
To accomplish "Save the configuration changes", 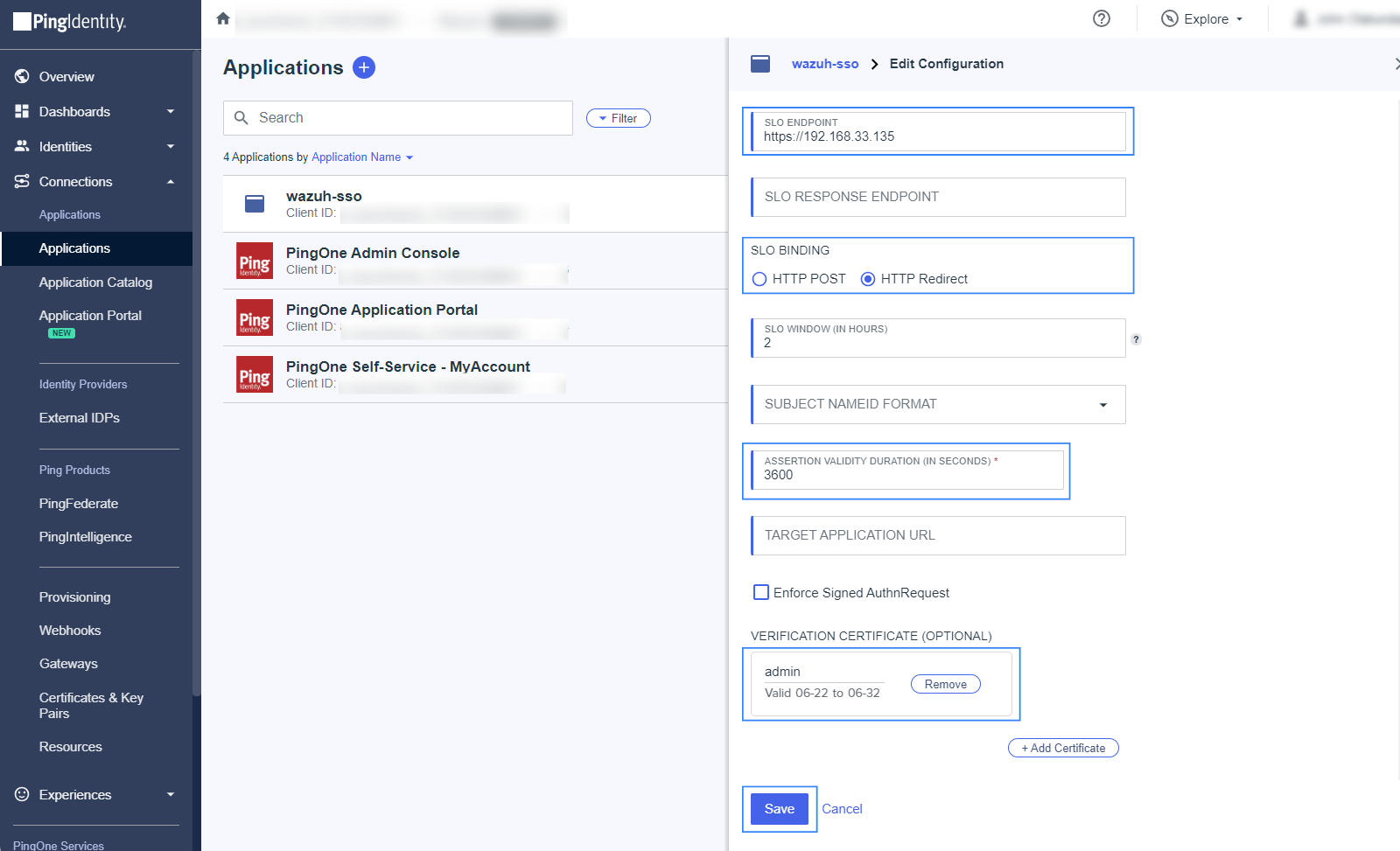I will [x=779, y=809].
